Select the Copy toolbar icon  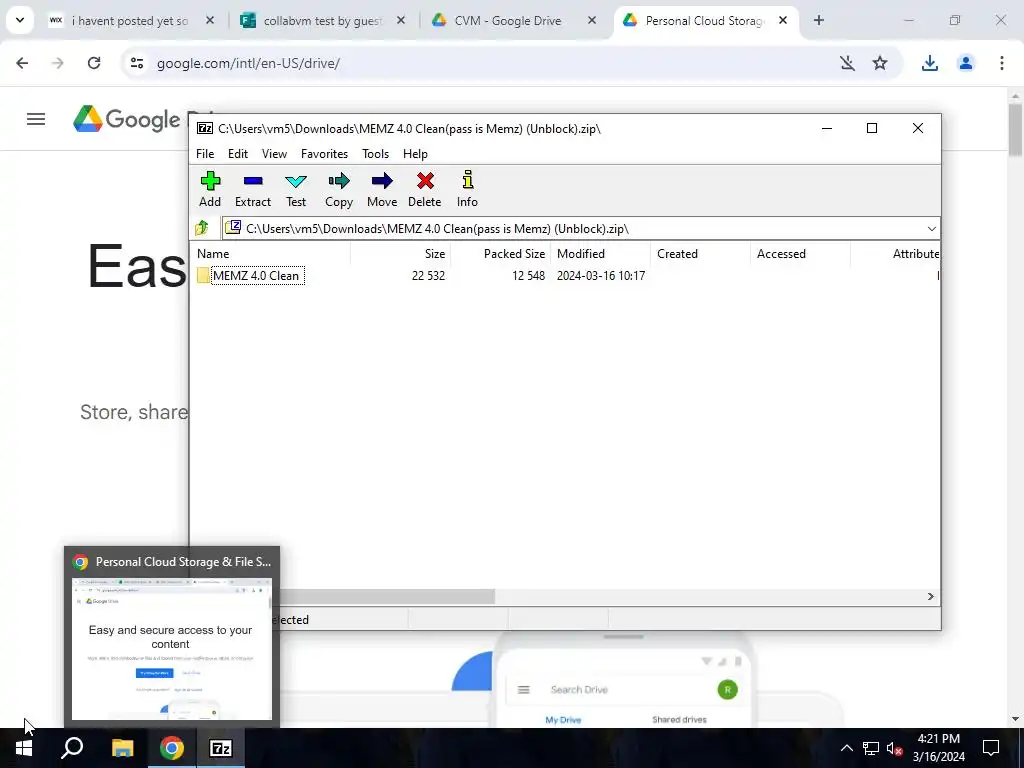[x=339, y=189]
